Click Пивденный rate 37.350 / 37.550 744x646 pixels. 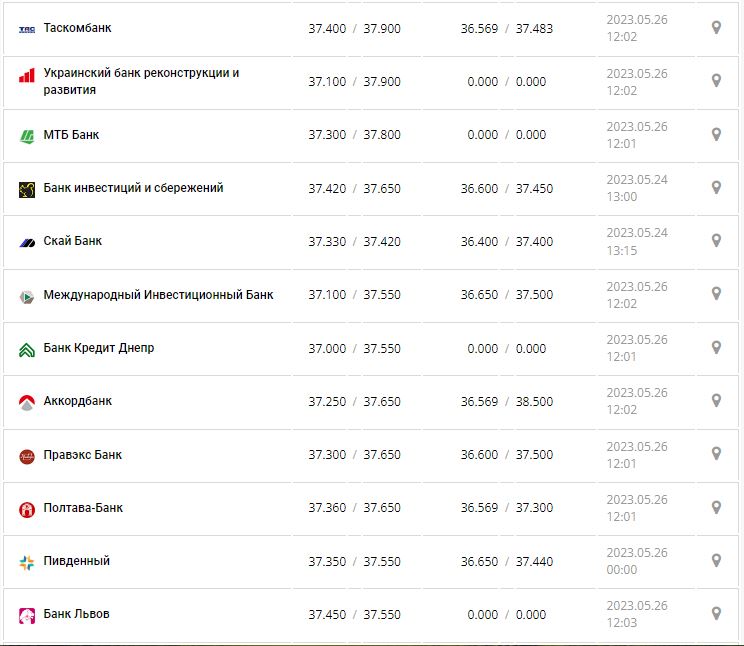coord(354,561)
